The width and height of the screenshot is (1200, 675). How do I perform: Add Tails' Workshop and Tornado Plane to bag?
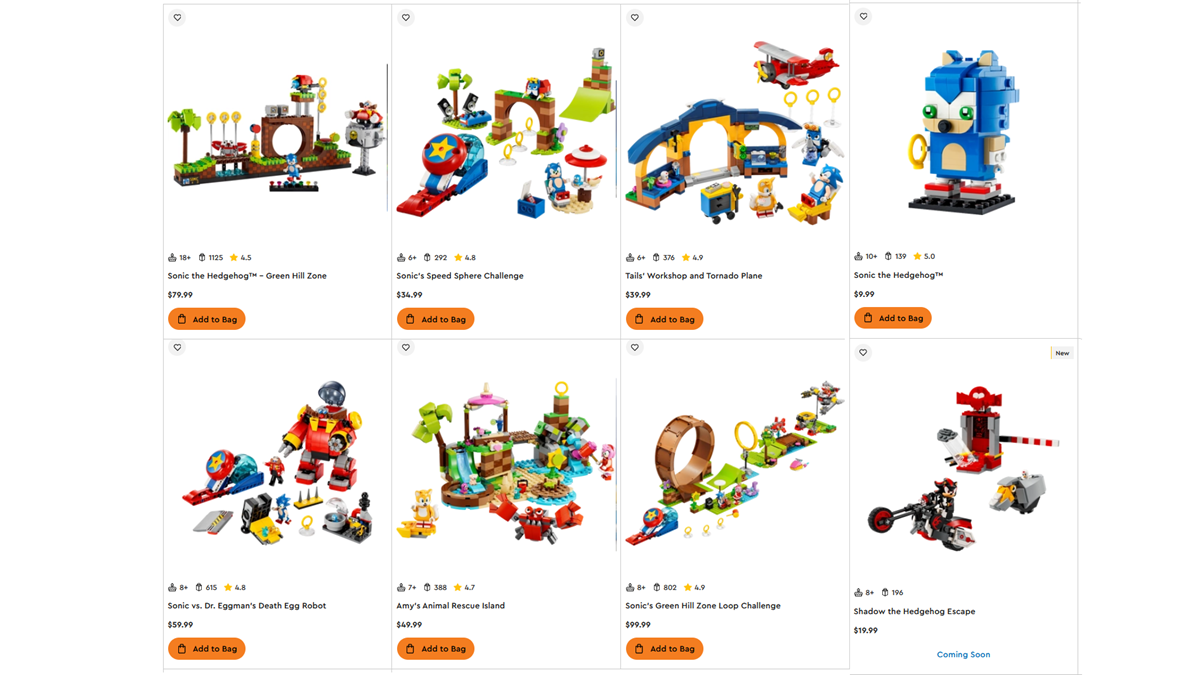pyautogui.click(x=665, y=319)
